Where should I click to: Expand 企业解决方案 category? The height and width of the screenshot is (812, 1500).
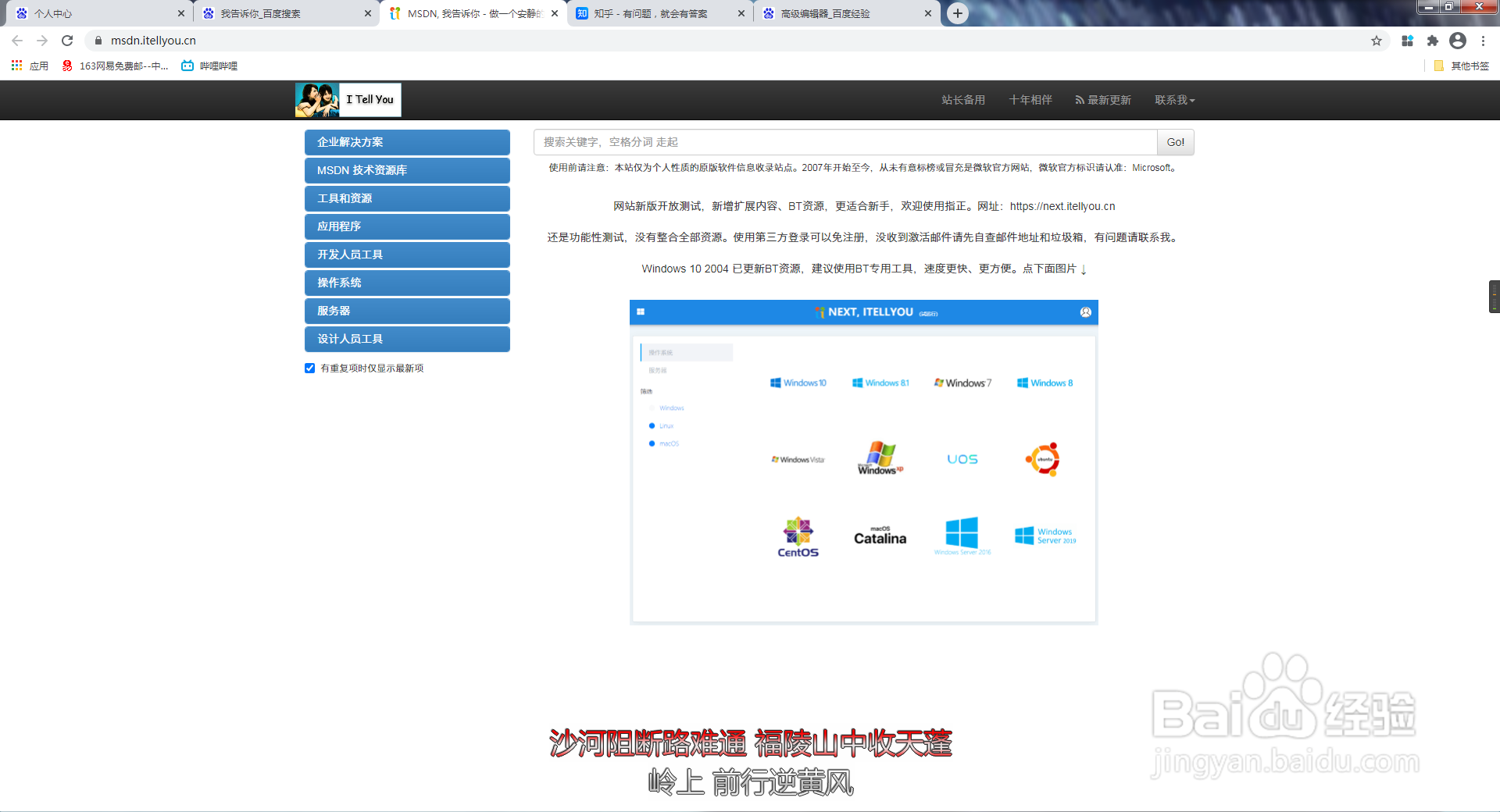point(407,142)
